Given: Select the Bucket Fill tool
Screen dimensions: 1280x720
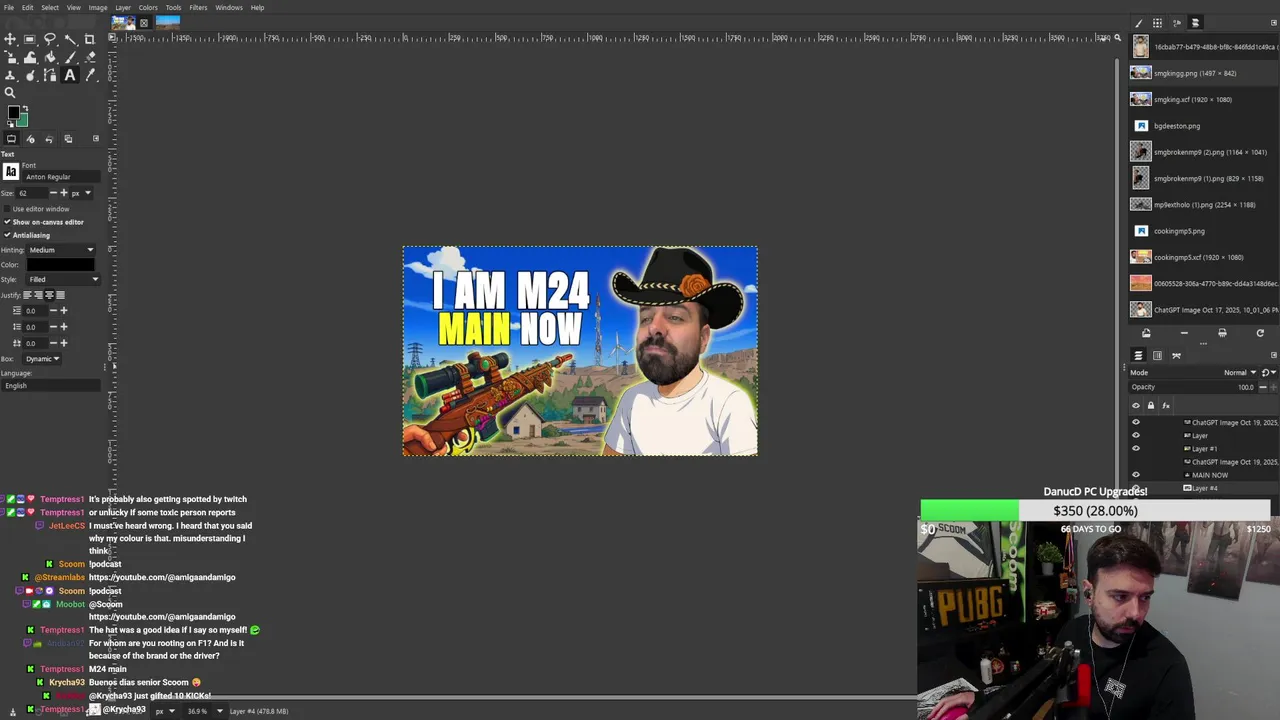Looking at the screenshot, I should pos(50,57).
